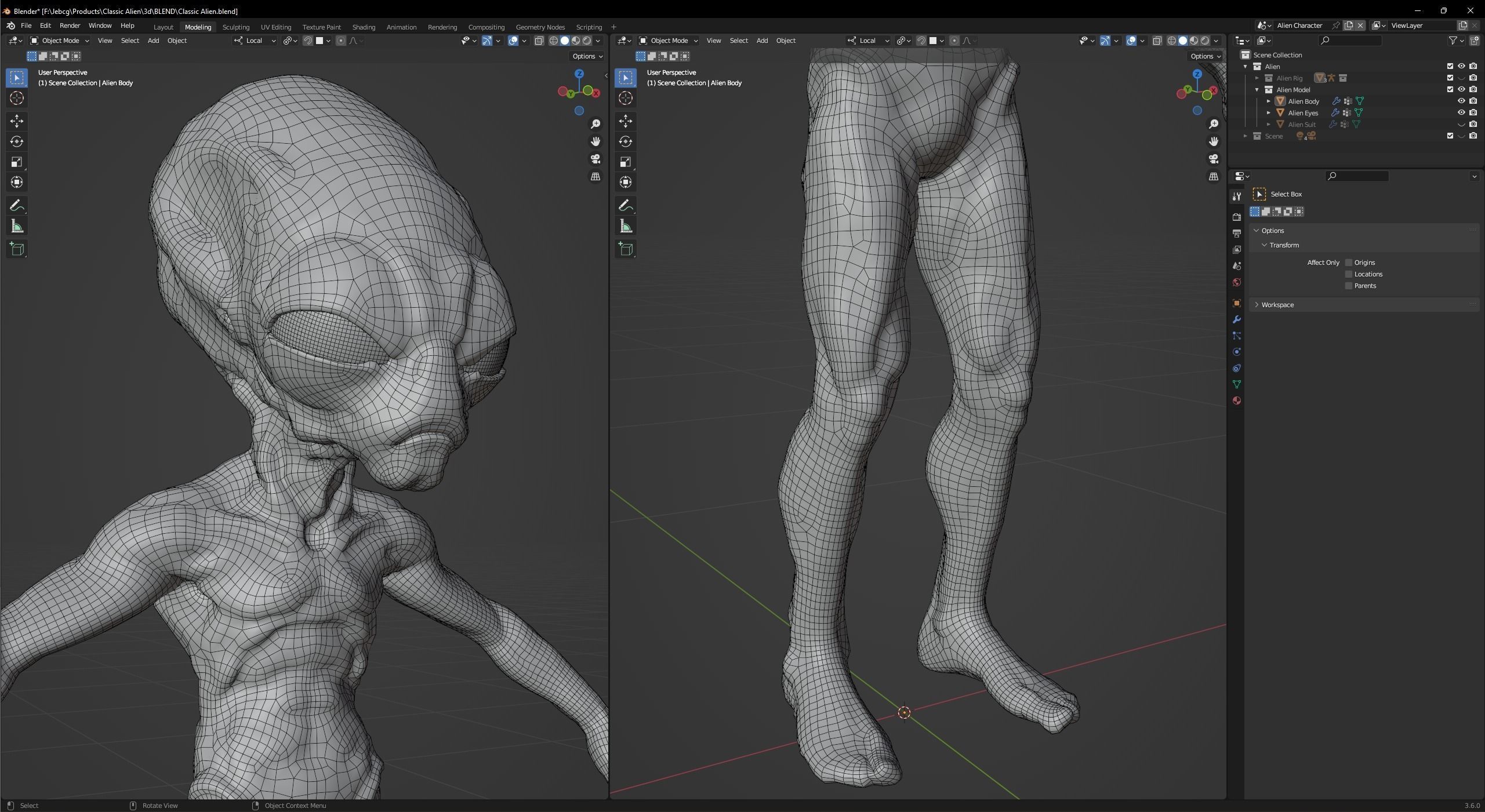This screenshot has width=1485, height=812.
Task: Toggle camera view in left viewport
Action: (x=596, y=159)
